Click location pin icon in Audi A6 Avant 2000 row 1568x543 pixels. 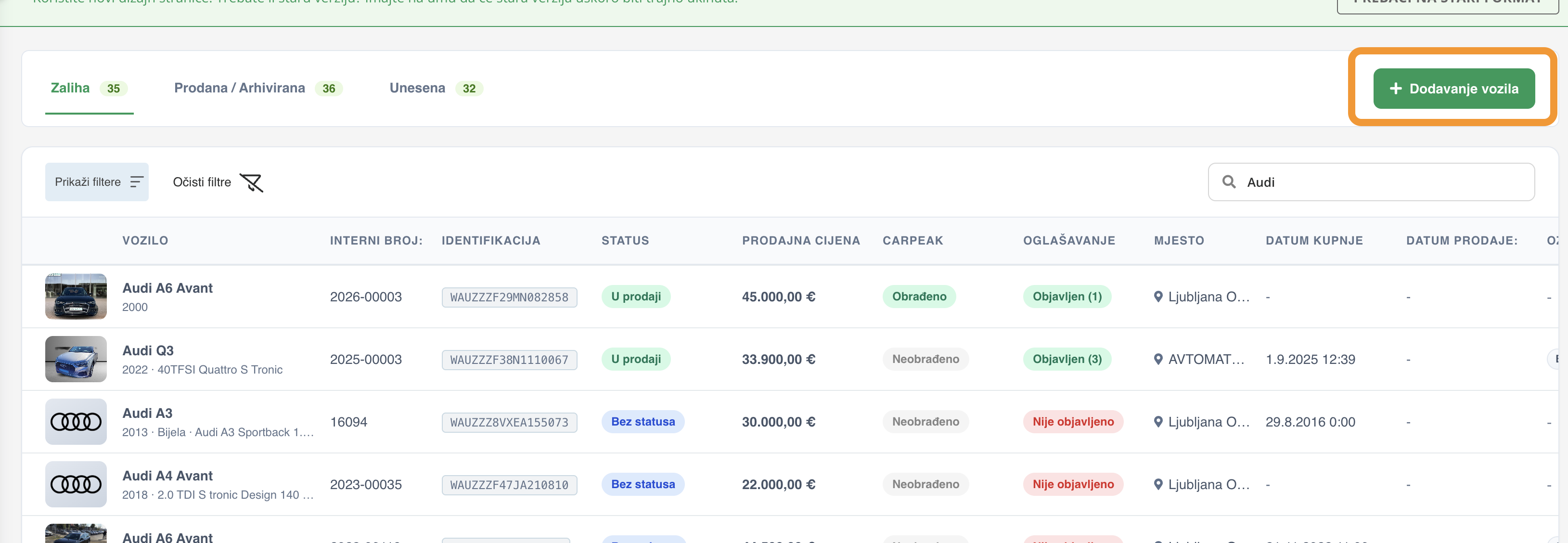point(1158,297)
